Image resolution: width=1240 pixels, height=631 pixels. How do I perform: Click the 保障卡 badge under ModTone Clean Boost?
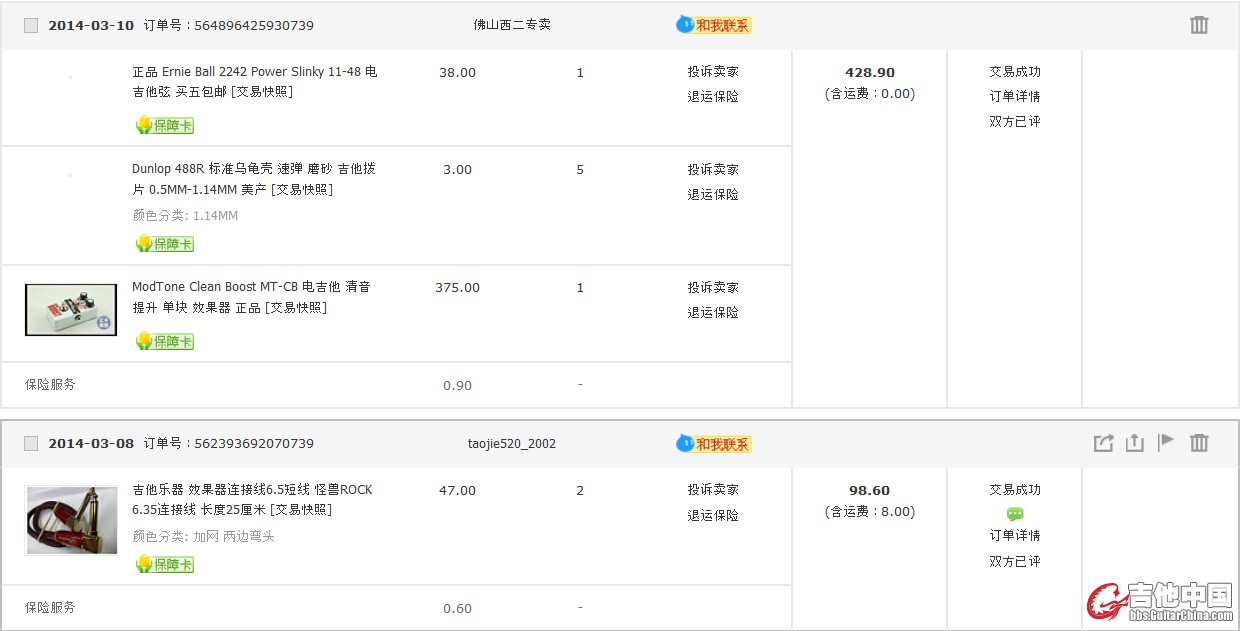click(x=165, y=341)
